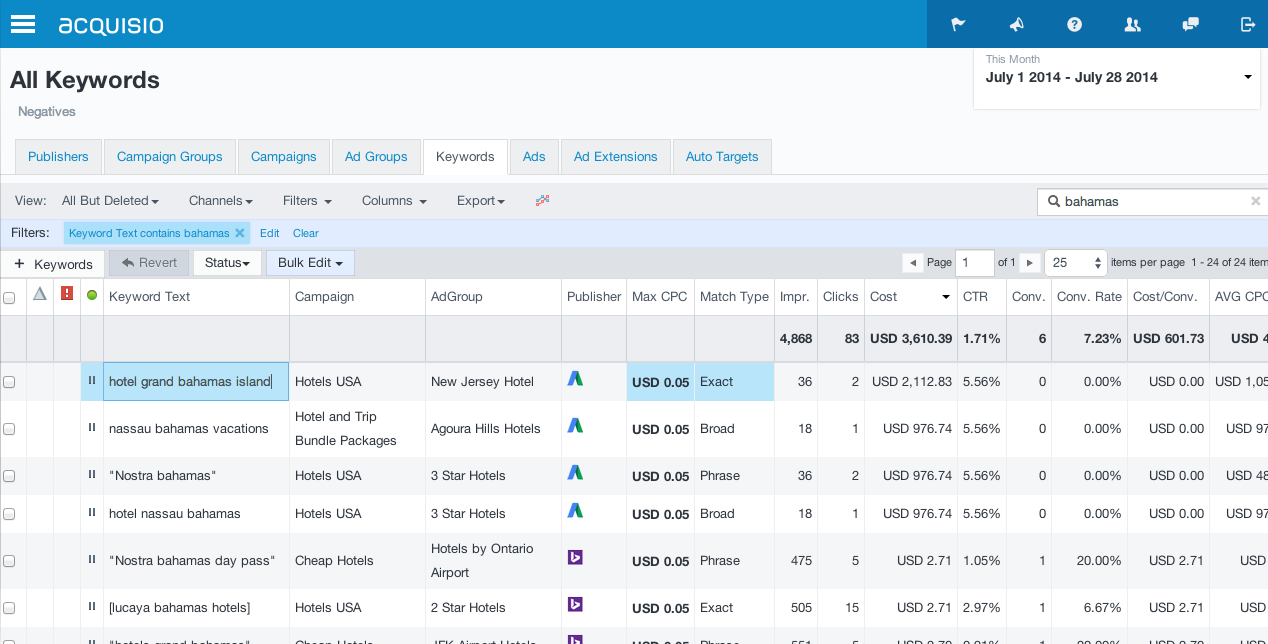Image resolution: width=1268 pixels, height=644 pixels.
Task: Click pause icon for "Nostra bahamas day pass"
Action: pyautogui.click(x=92, y=560)
